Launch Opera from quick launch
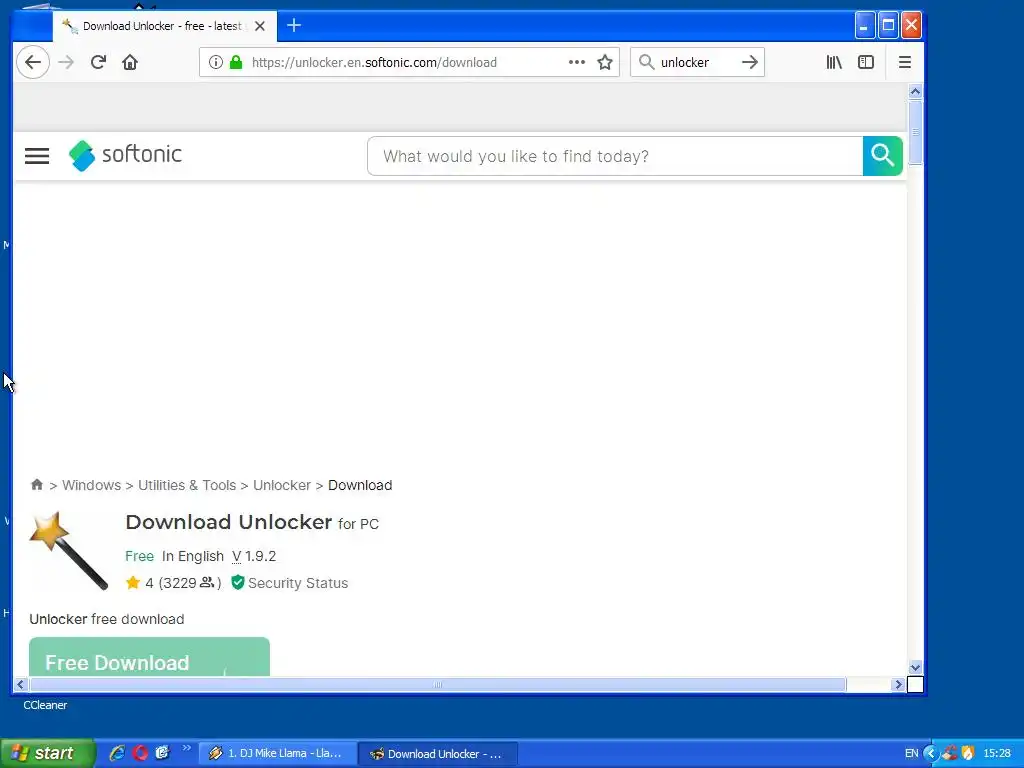 [140, 753]
